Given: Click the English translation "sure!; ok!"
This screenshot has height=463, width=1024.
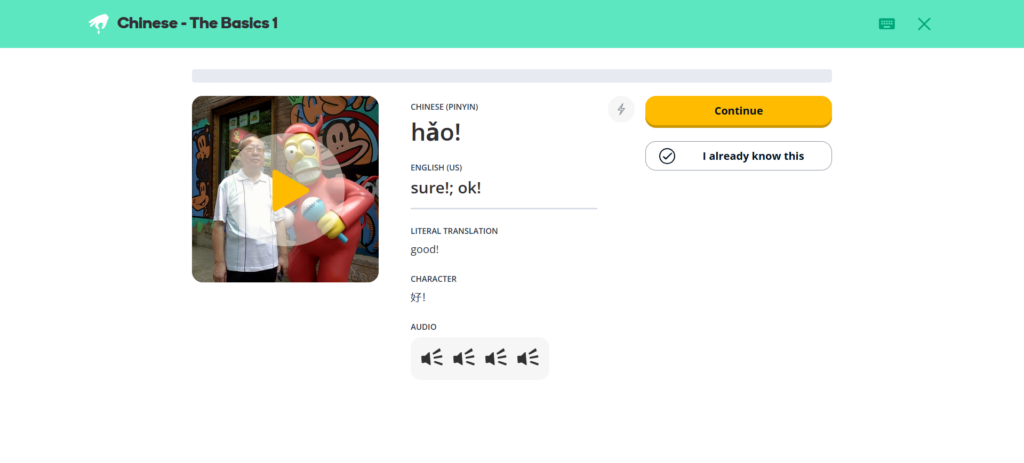Looking at the screenshot, I should (446, 188).
